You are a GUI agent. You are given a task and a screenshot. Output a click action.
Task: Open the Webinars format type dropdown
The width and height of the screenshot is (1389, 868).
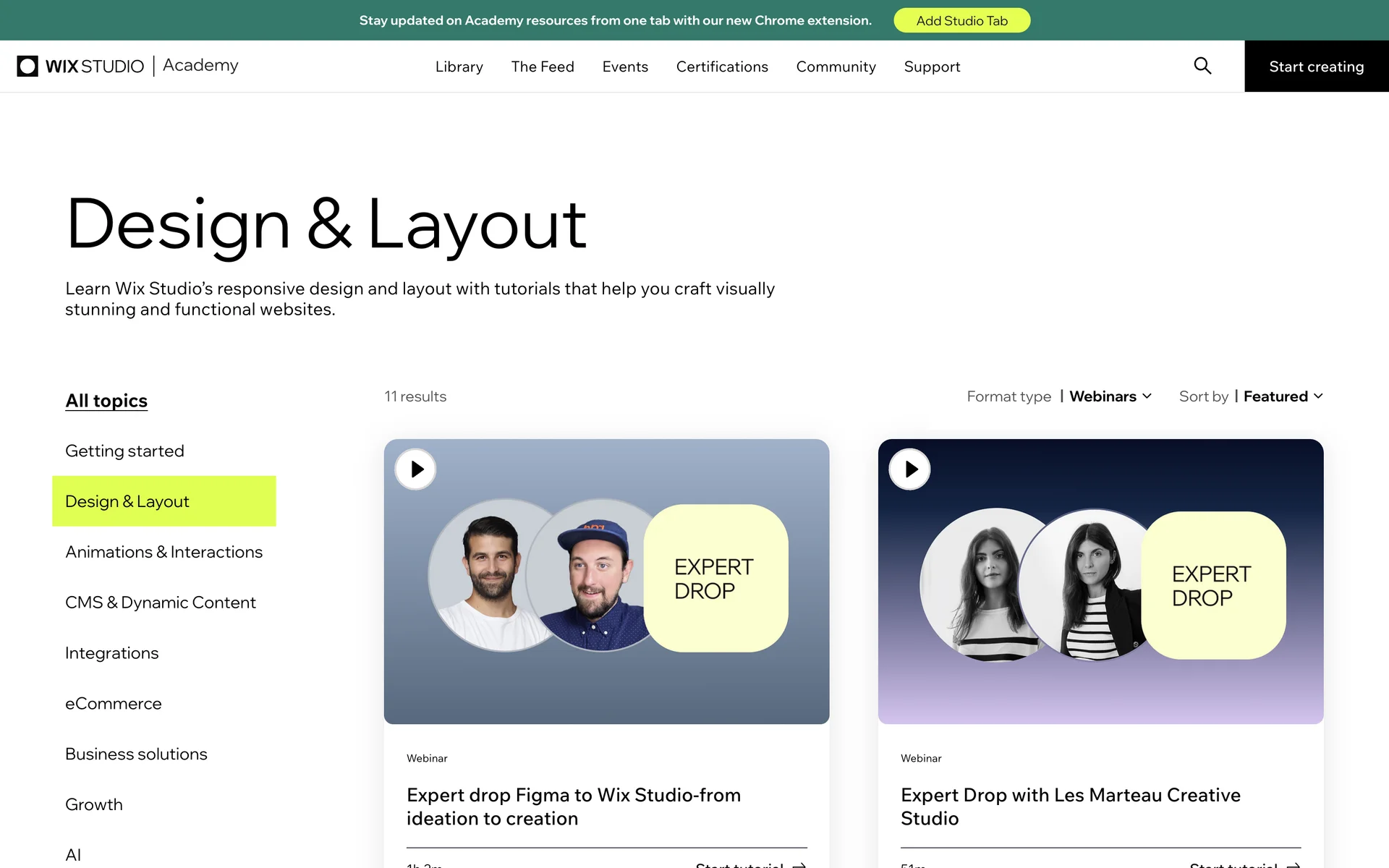(x=1110, y=396)
